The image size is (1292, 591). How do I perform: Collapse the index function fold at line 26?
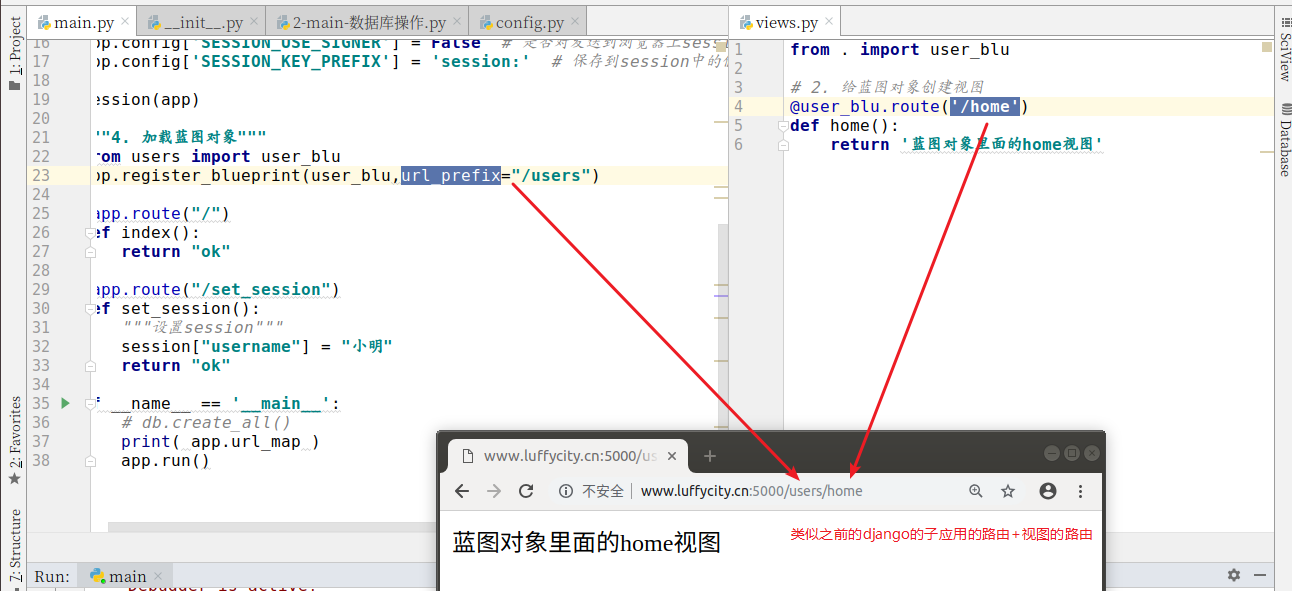pos(90,233)
